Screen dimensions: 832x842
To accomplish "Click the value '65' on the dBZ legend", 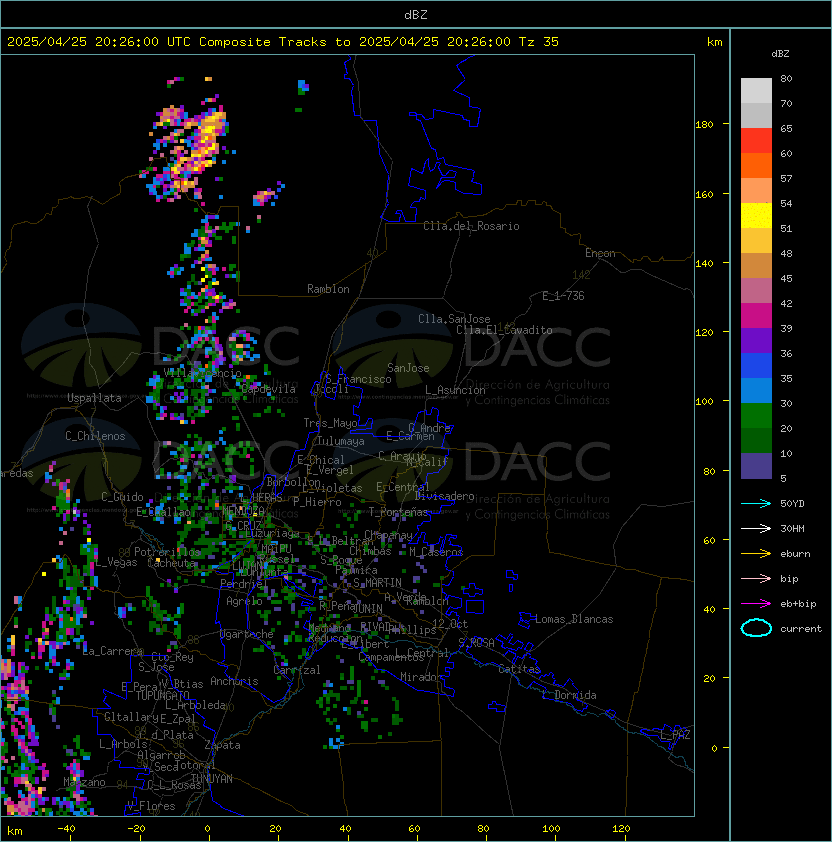I will [x=786, y=128].
